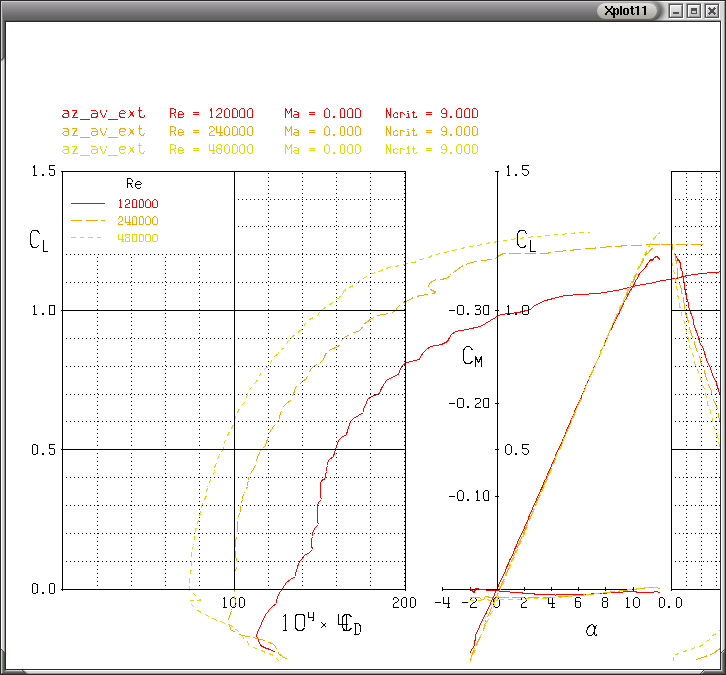
Task: Click red solid legend line sample
Action: (x=88, y=203)
